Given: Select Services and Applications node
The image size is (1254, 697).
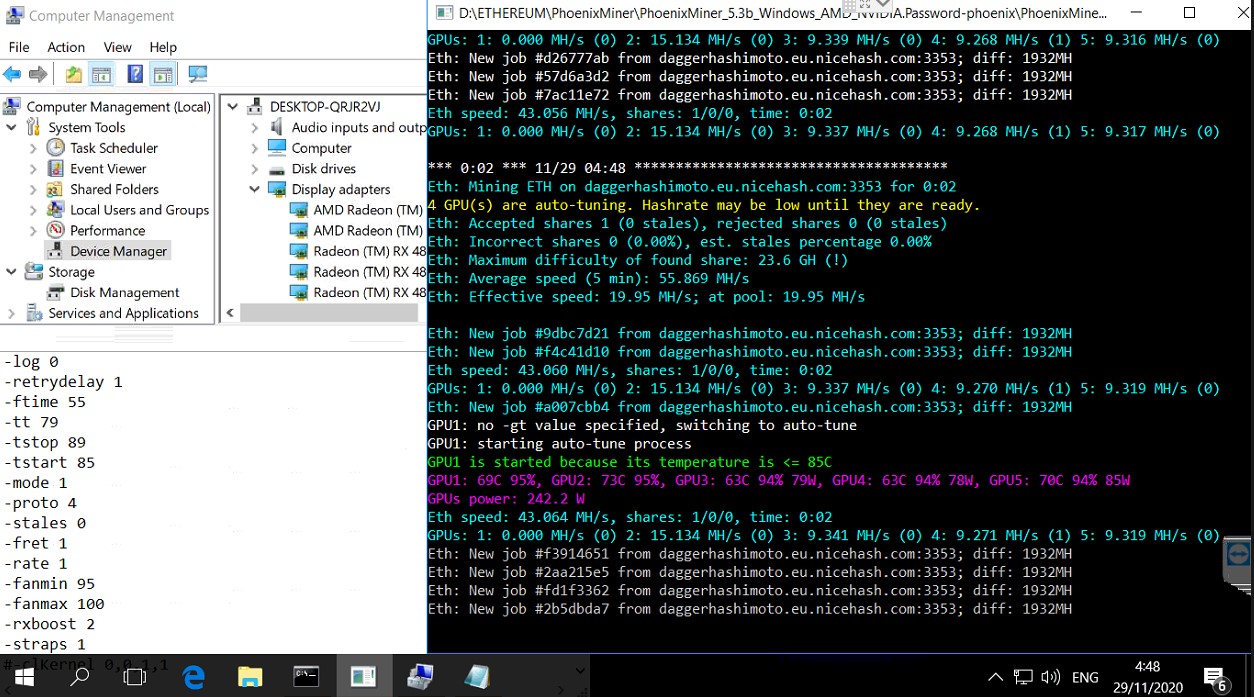Looking at the screenshot, I should 123,313.
